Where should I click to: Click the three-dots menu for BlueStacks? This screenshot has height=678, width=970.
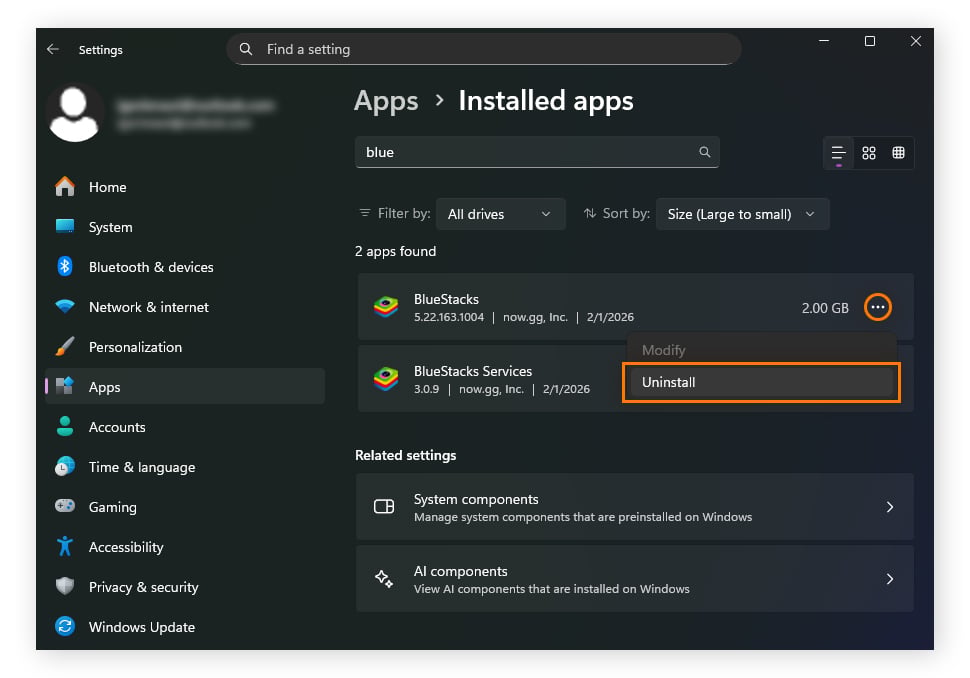(x=877, y=307)
